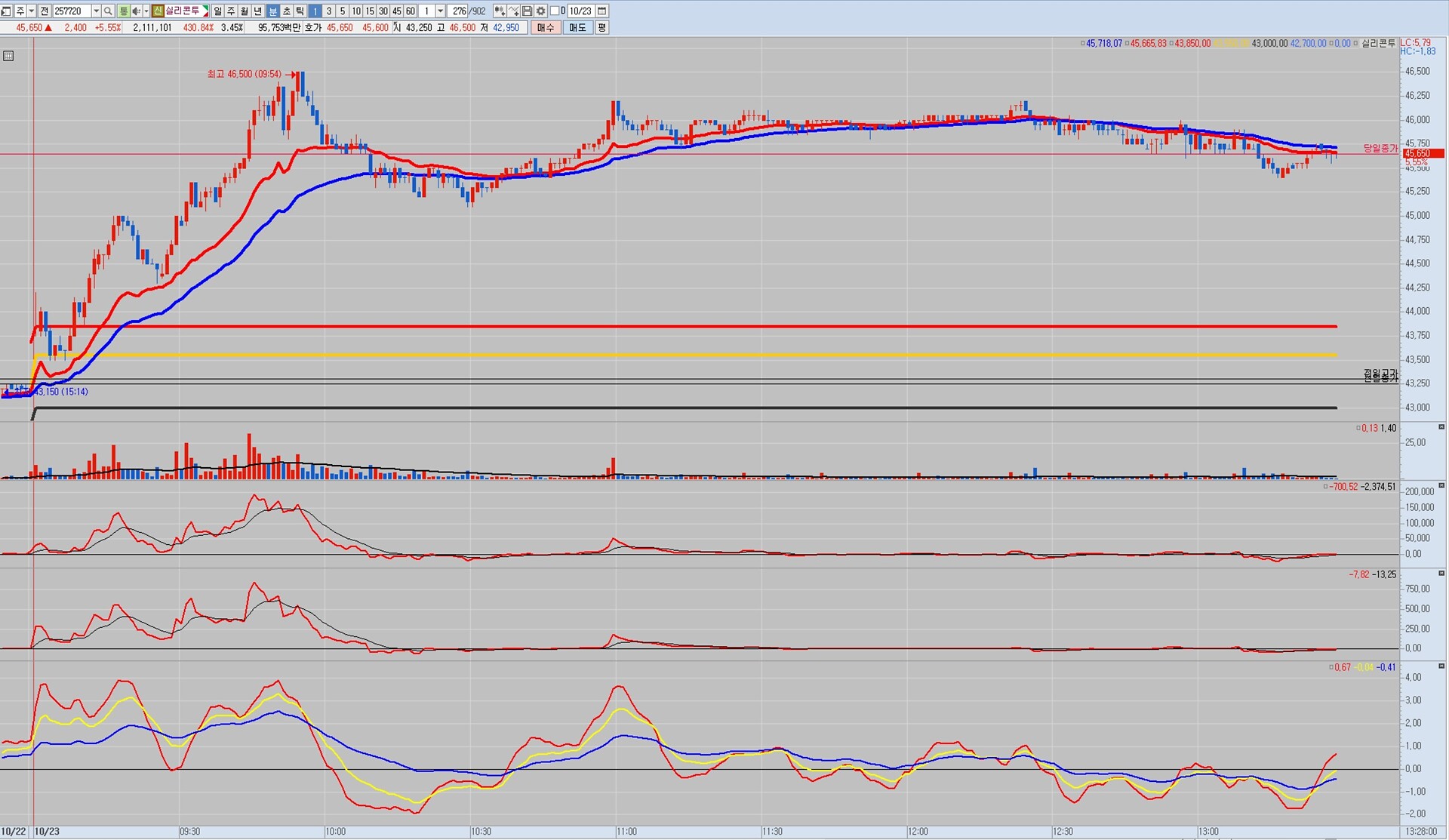Expand the stock code 257720 dropdown
Screen dimensions: 1449x840
coord(96,11)
